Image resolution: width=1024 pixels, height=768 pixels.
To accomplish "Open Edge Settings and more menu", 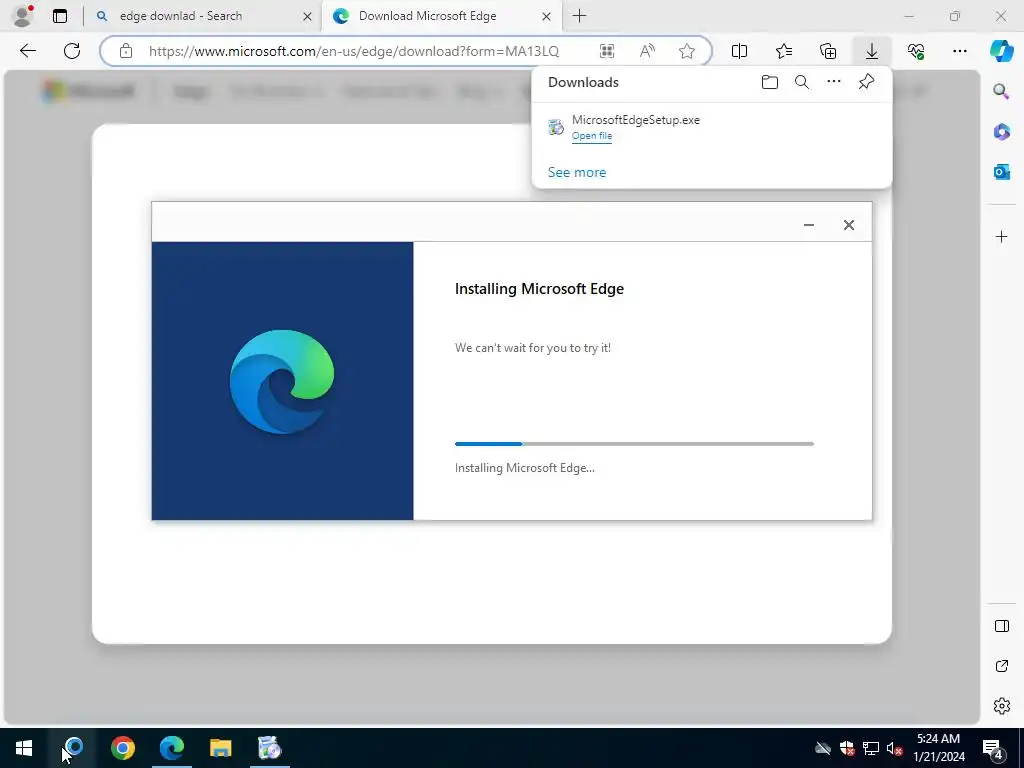I will click(959, 51).
